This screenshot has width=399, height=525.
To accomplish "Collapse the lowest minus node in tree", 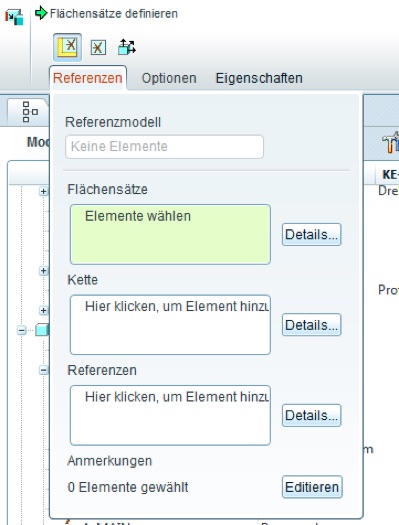I will tap(43, 370).
